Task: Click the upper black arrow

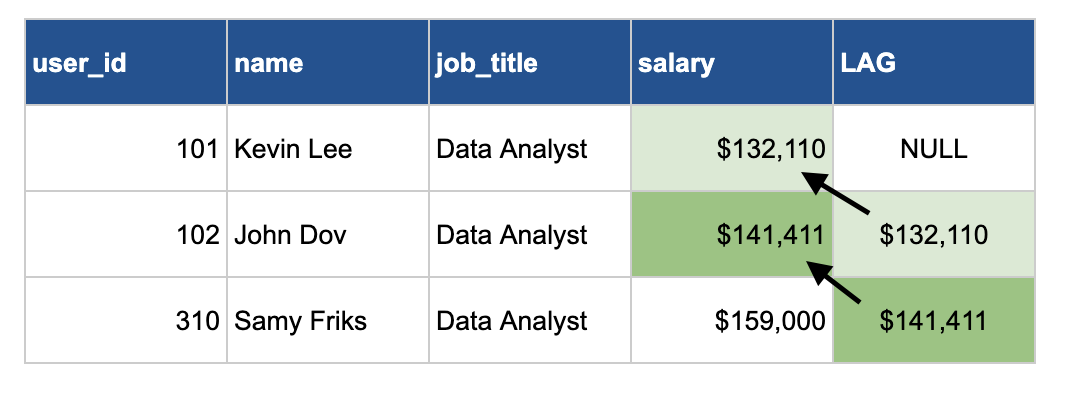Action: tap(838, 194)
